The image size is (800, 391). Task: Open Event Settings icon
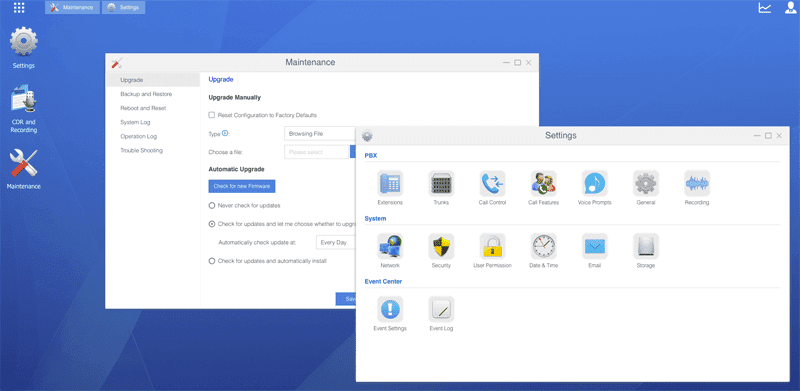click(390, 309)
